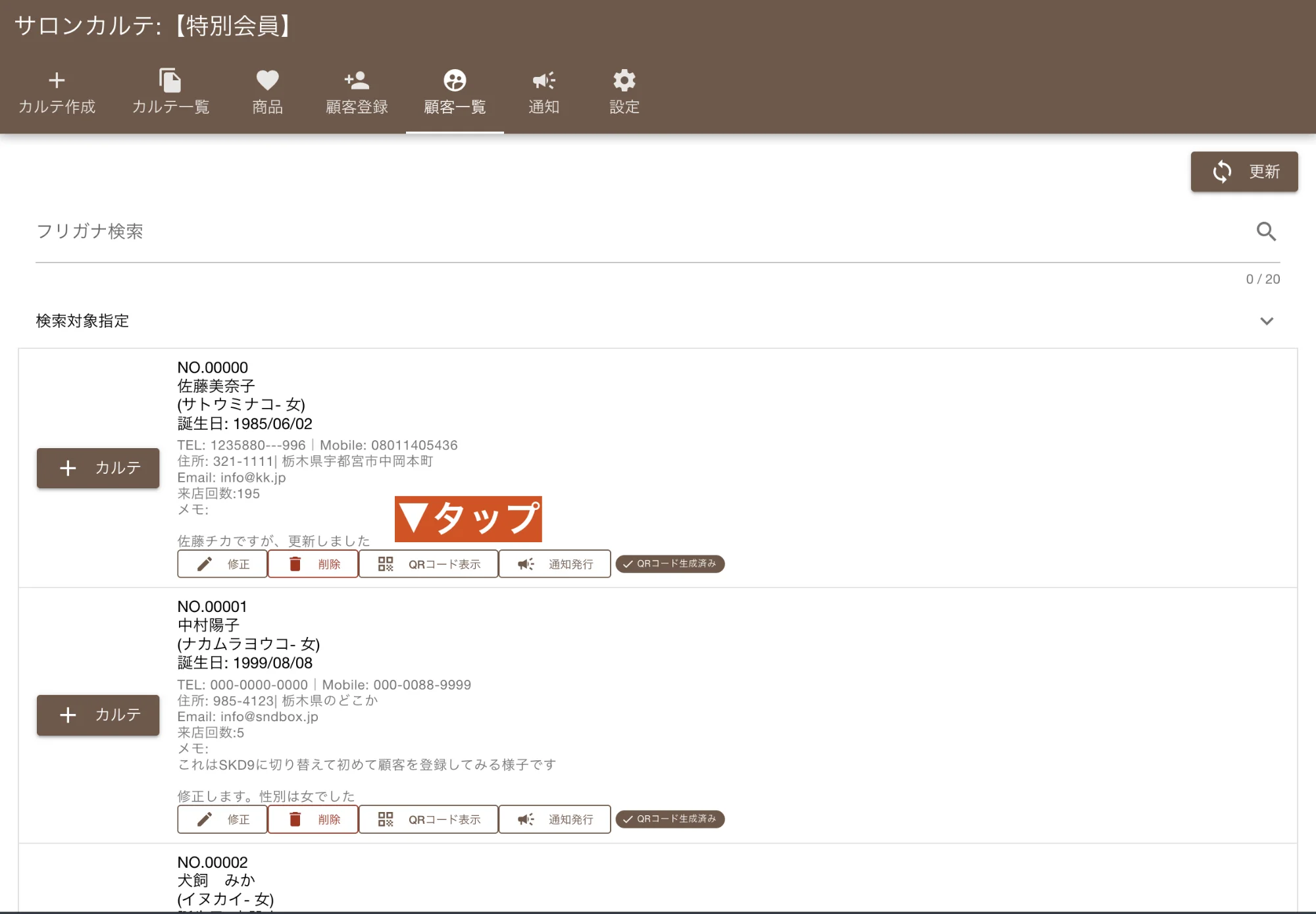Click 誕生日: 1999/08/08

pyautogui.click(x=245, y=663)
